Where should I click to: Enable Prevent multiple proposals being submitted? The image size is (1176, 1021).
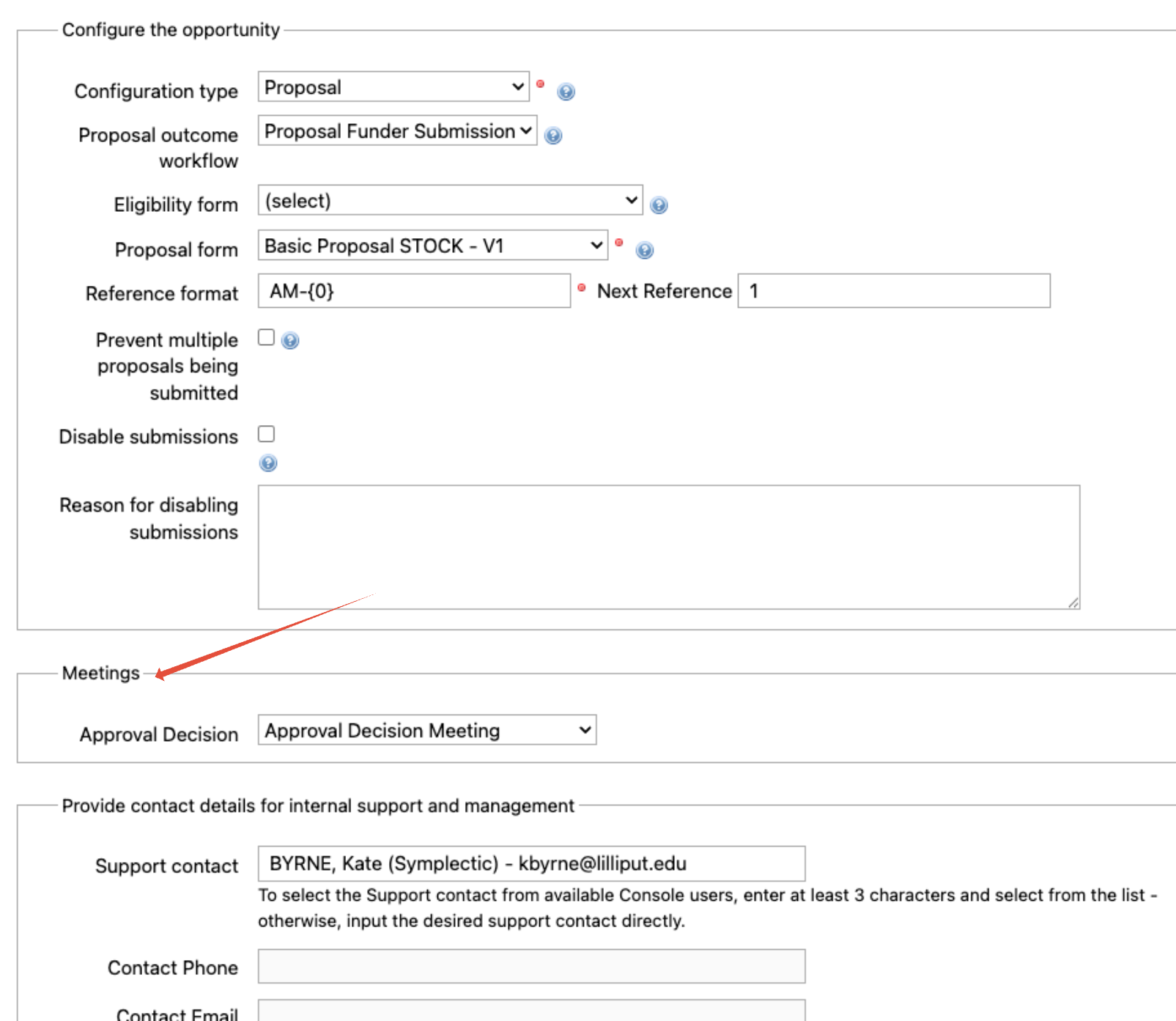pos(267,337)
